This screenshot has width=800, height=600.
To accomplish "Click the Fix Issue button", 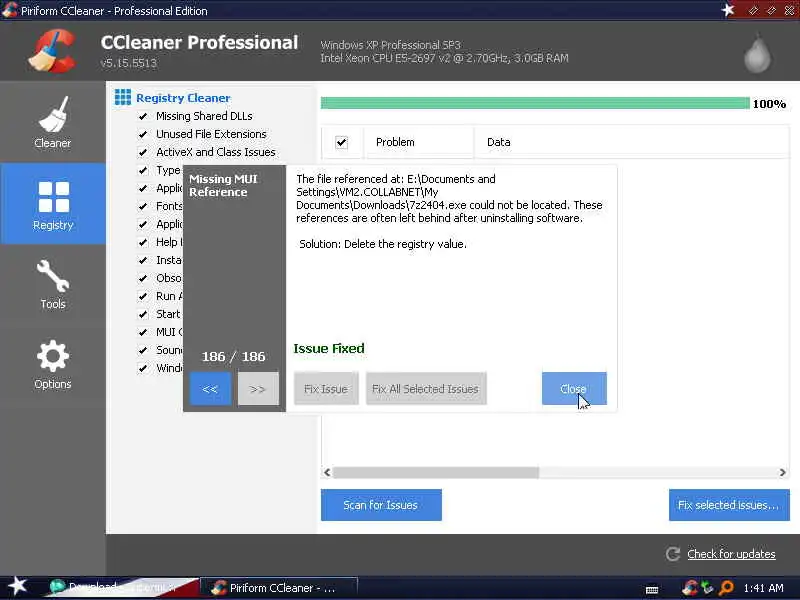I will (x=326, y=389).
